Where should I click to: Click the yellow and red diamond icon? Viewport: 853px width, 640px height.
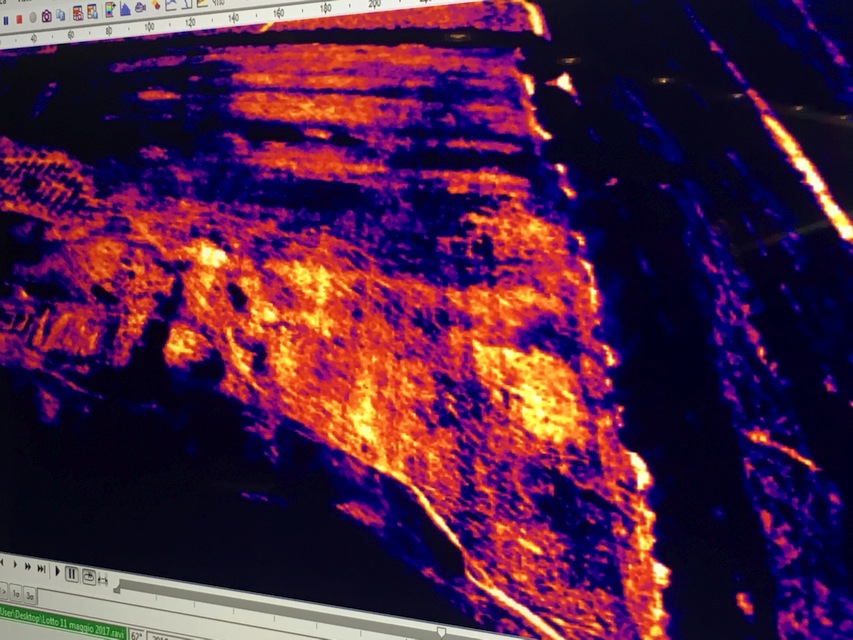(x=156, y=4)
